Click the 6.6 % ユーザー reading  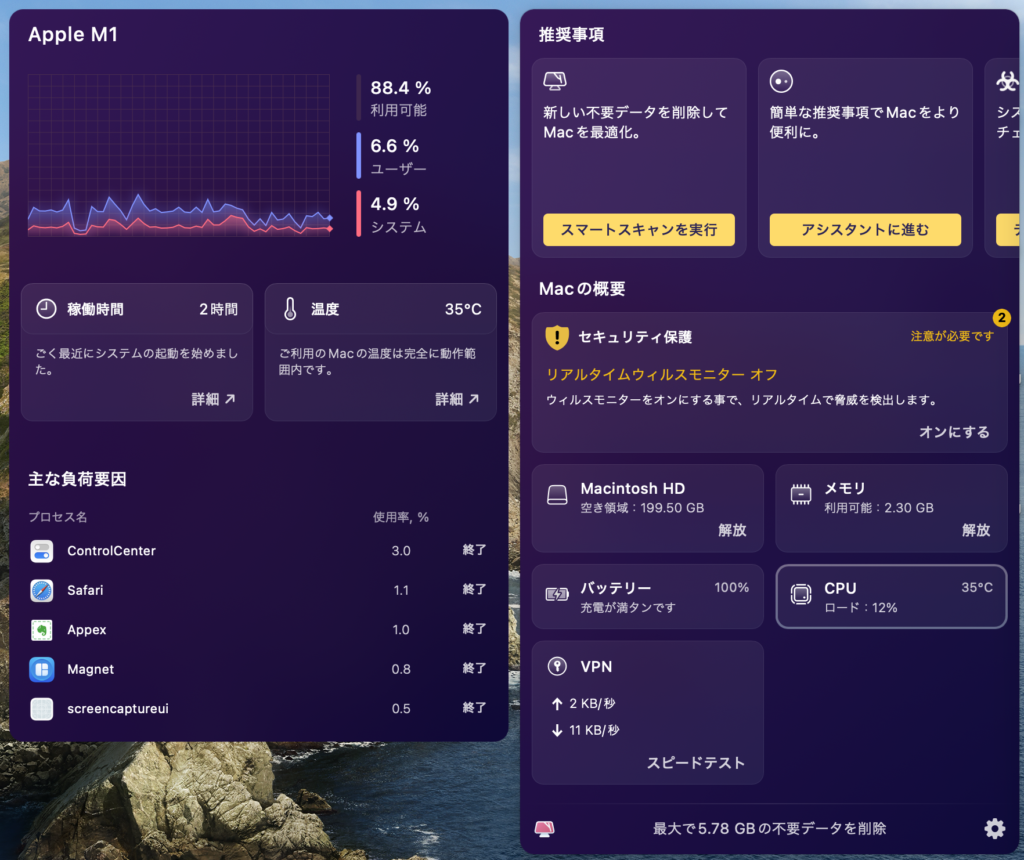tap(398, 156)
